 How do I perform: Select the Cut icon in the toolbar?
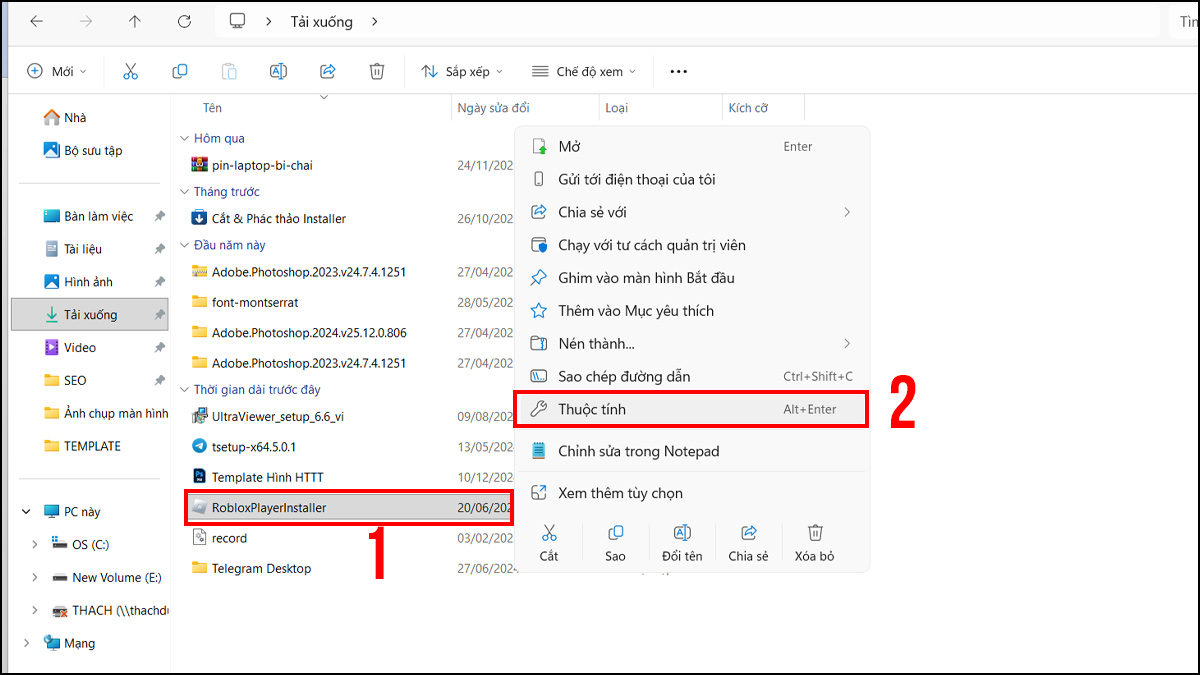point(129,71)
